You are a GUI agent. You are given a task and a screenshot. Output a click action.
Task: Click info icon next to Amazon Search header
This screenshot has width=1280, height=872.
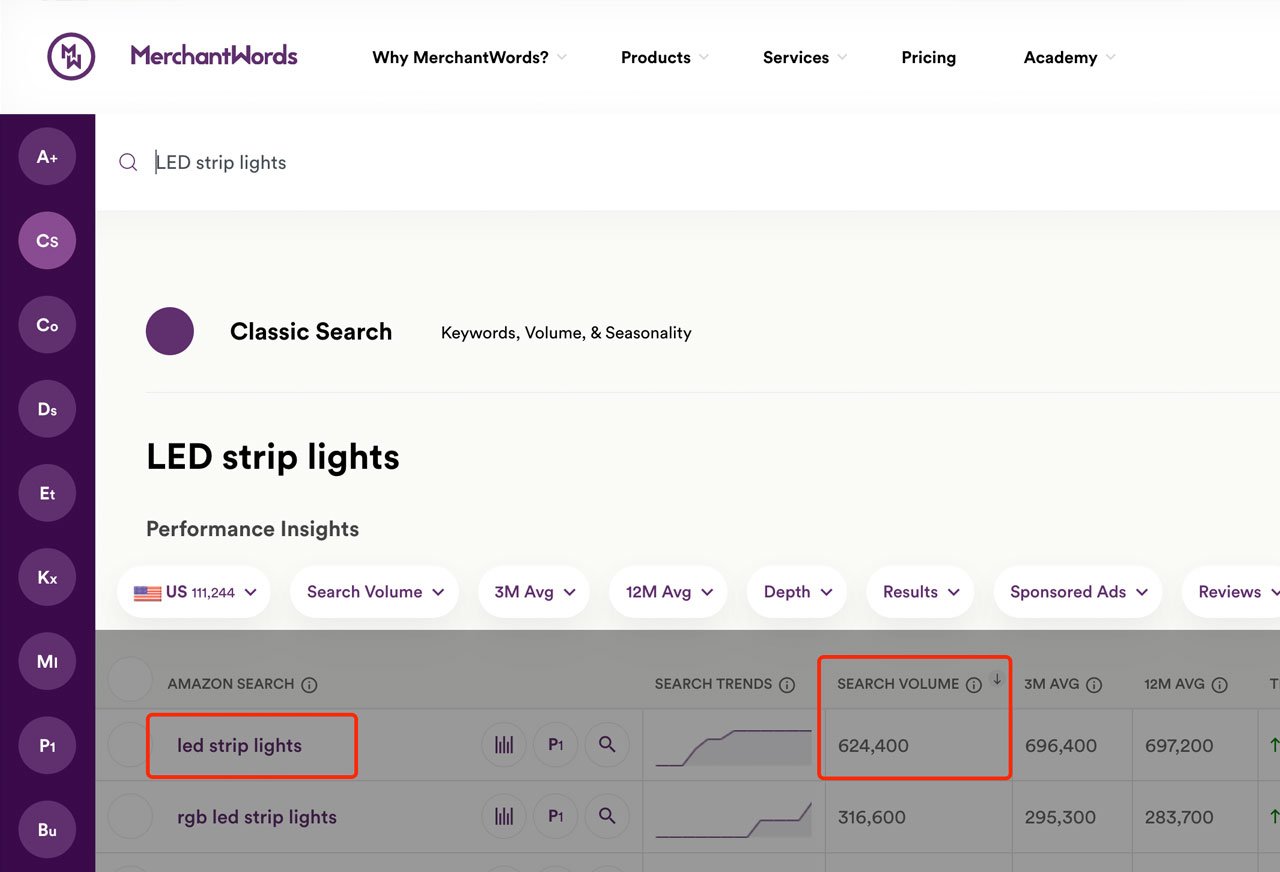pos(310,685)
